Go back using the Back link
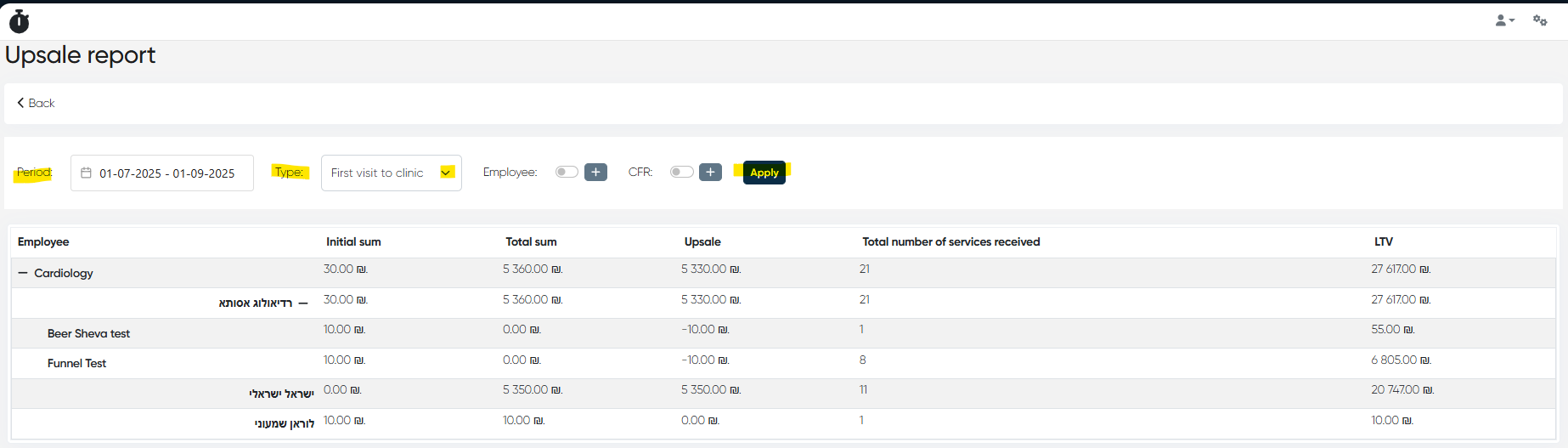1568x448 pixels. point(41,103)
